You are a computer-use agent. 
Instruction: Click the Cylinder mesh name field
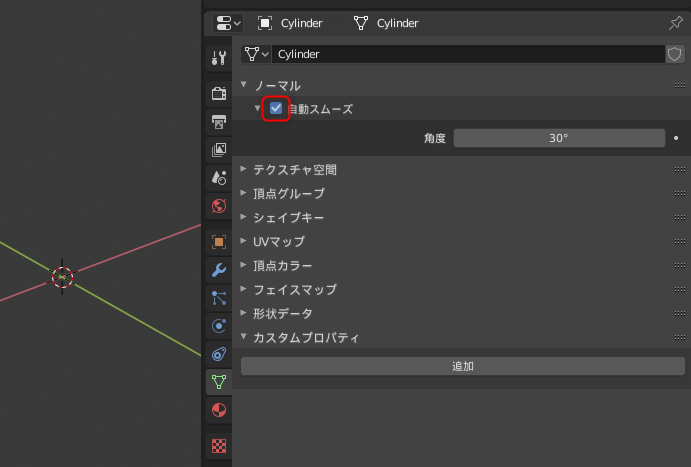point(468,54)
